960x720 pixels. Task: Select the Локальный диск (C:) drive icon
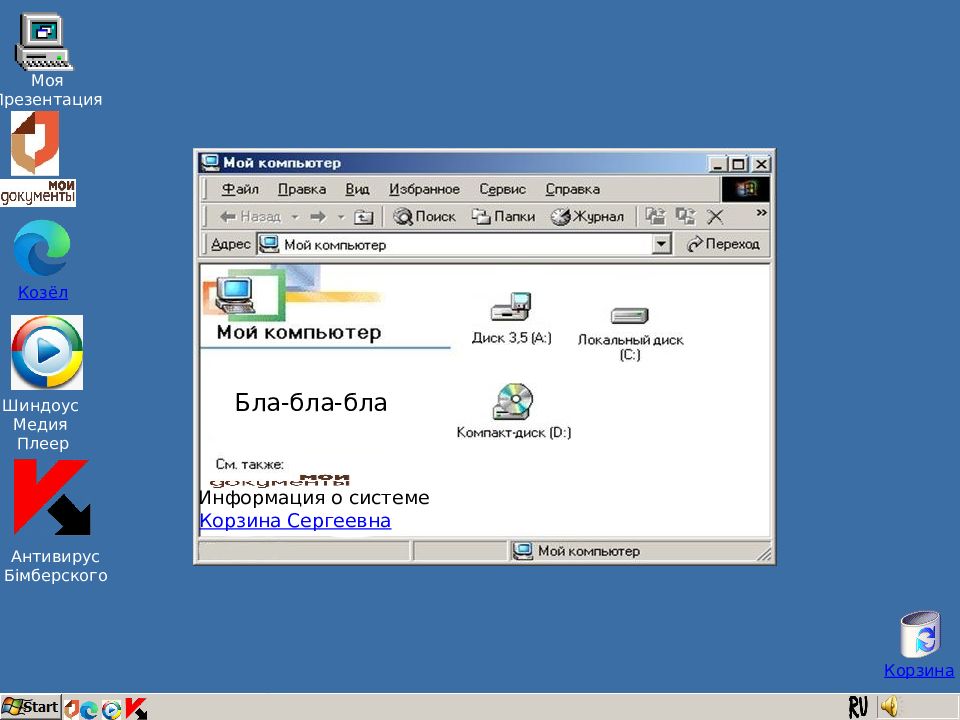coord(629,317)
